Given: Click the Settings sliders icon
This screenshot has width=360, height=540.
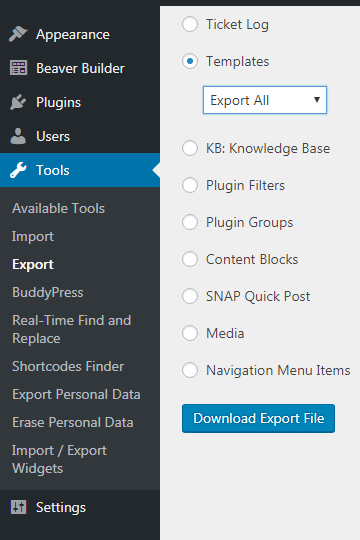Looking at the screenshot, I should pyautogui.click(x=18, y=507).
